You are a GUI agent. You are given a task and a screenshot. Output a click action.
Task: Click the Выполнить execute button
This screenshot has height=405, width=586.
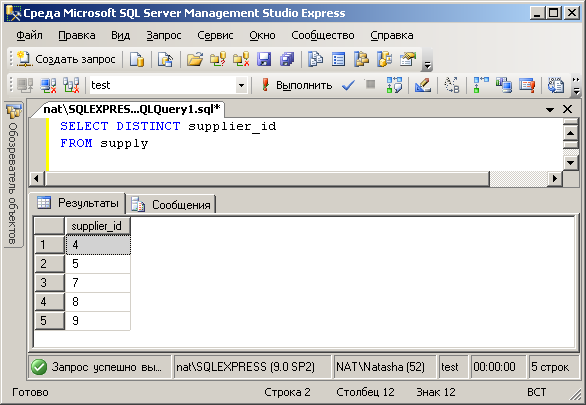pyautogui.click(x=297, y=86)
